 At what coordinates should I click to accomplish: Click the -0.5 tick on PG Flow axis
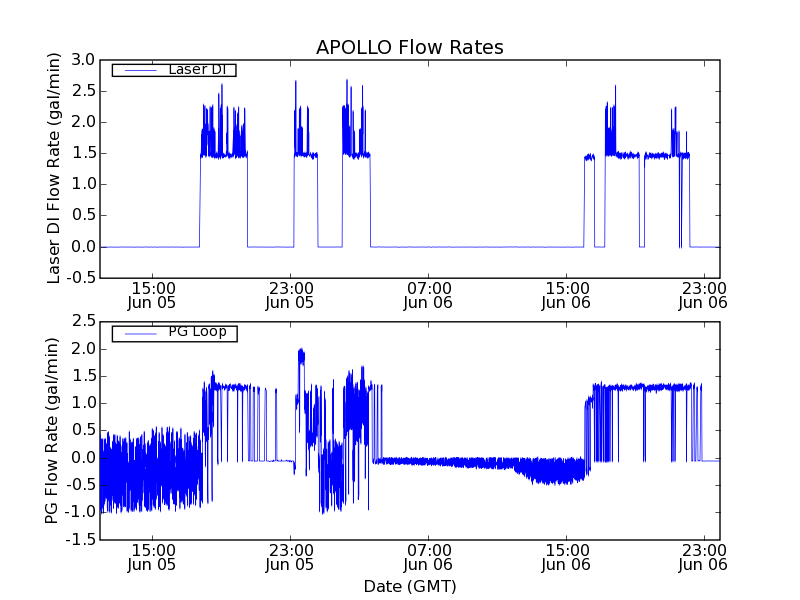(x=80, y=485)
